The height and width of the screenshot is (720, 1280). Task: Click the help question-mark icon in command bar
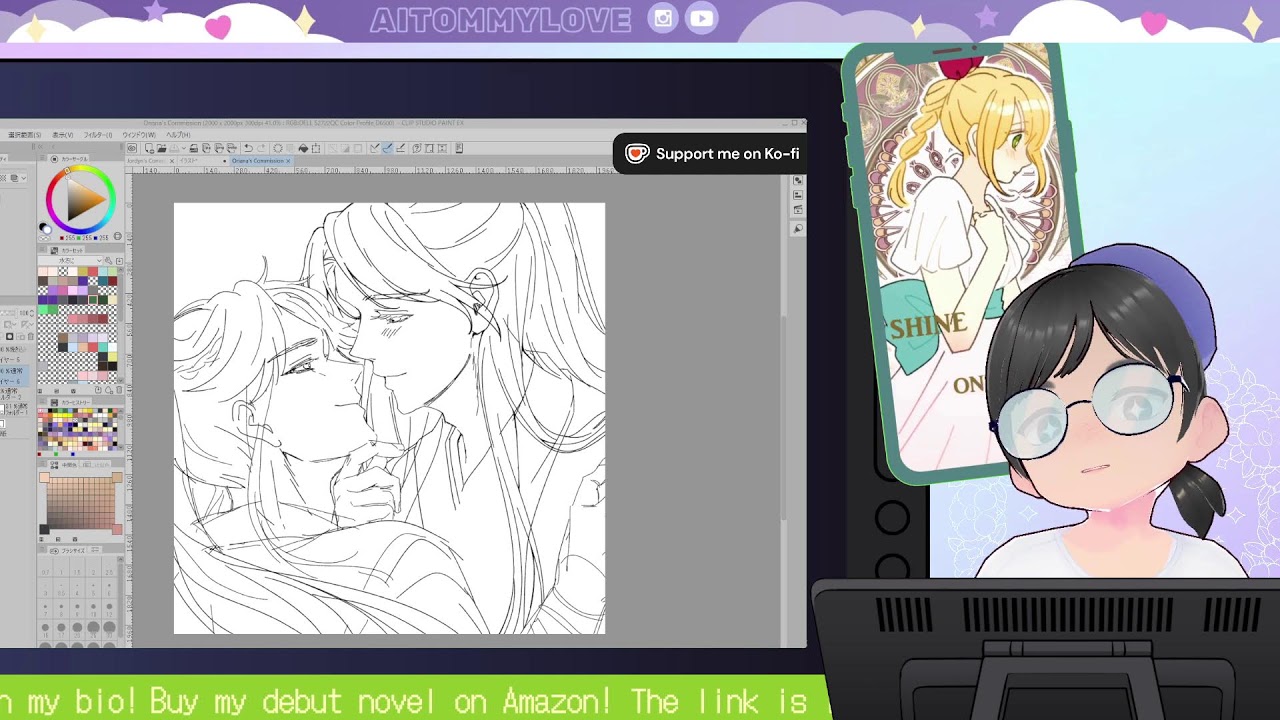pyautogui.click(x=416, y=148)
